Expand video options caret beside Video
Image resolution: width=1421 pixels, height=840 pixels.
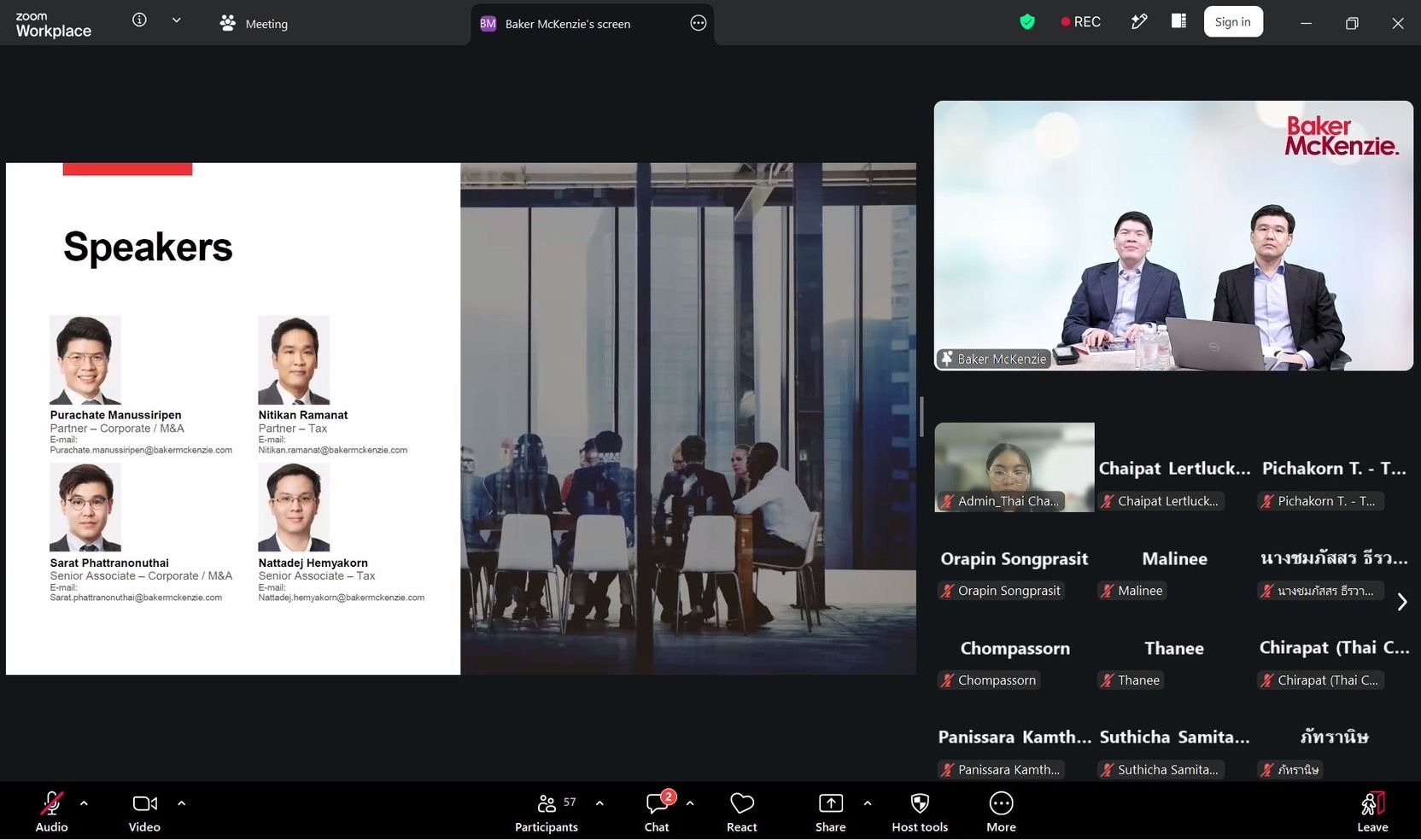181,803
